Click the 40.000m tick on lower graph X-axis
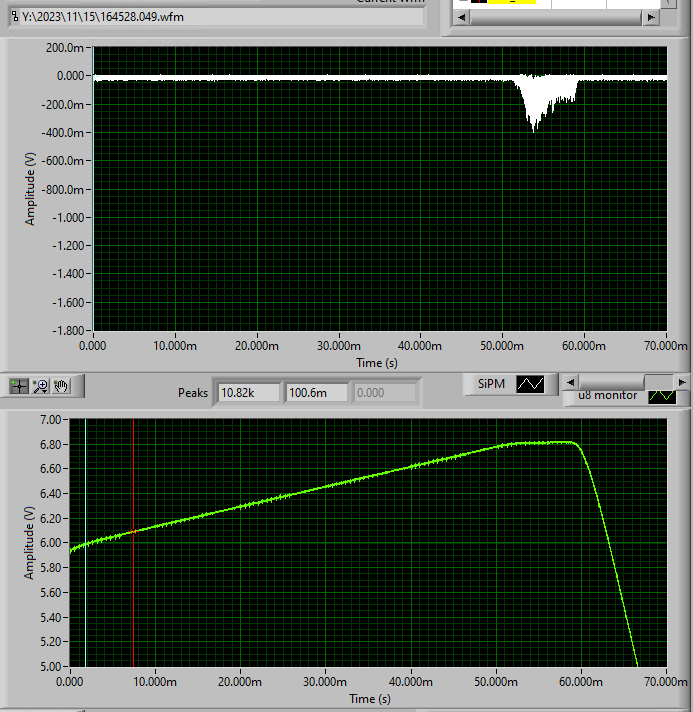 coord(411,682)
